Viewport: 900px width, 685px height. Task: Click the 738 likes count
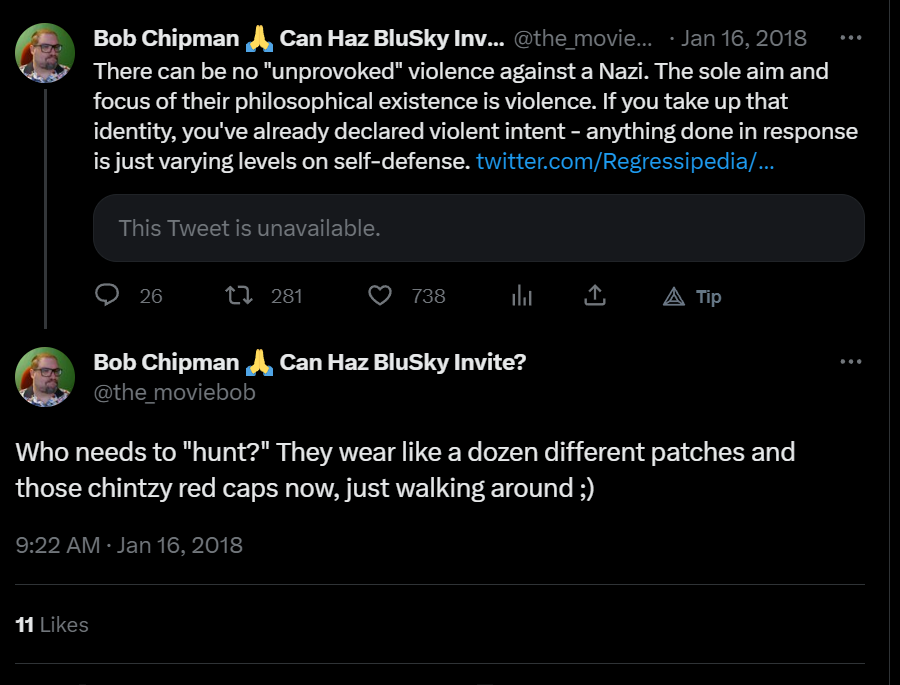point(428,296)
